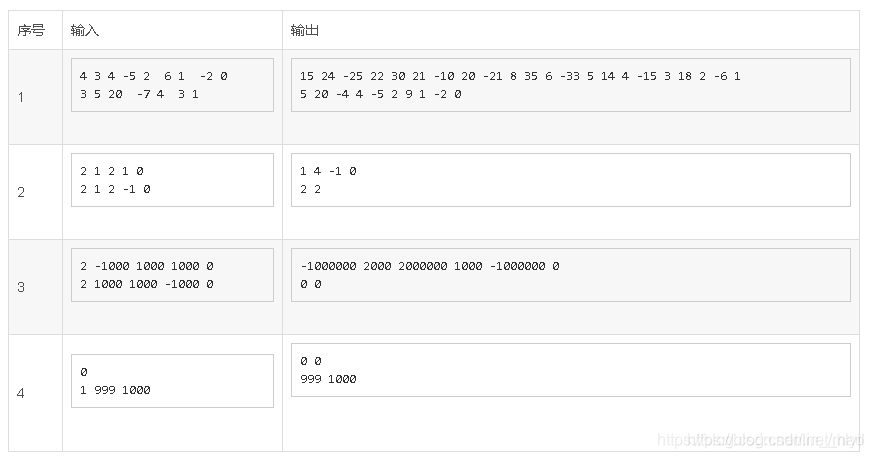873x458 pixels.
Task: Click input line "2 1 2 -1 0"
Action: (115, 189)
